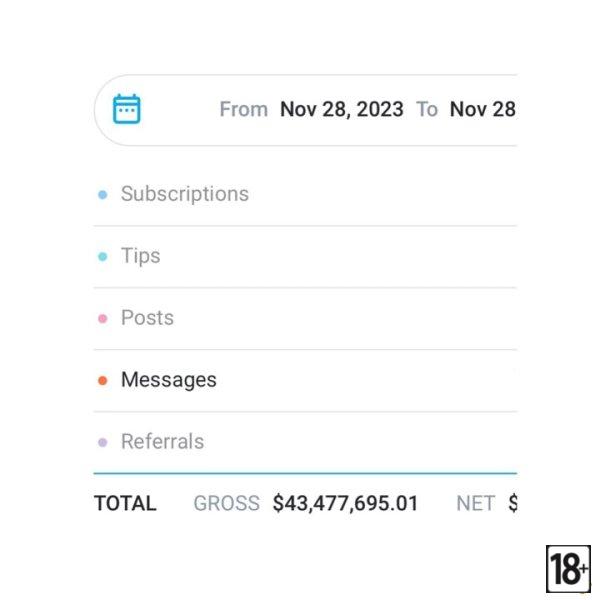Click the orange Messages dot
The width and height of the screenshot is (600, 600).
pyautogui.click(x=102, y=381)
